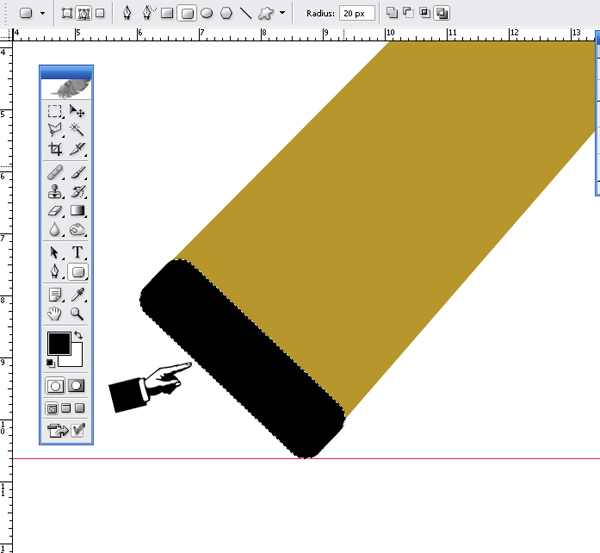Reset default foreground and background colors
Viewport: 600px width, 553px height.
(51, 363)
